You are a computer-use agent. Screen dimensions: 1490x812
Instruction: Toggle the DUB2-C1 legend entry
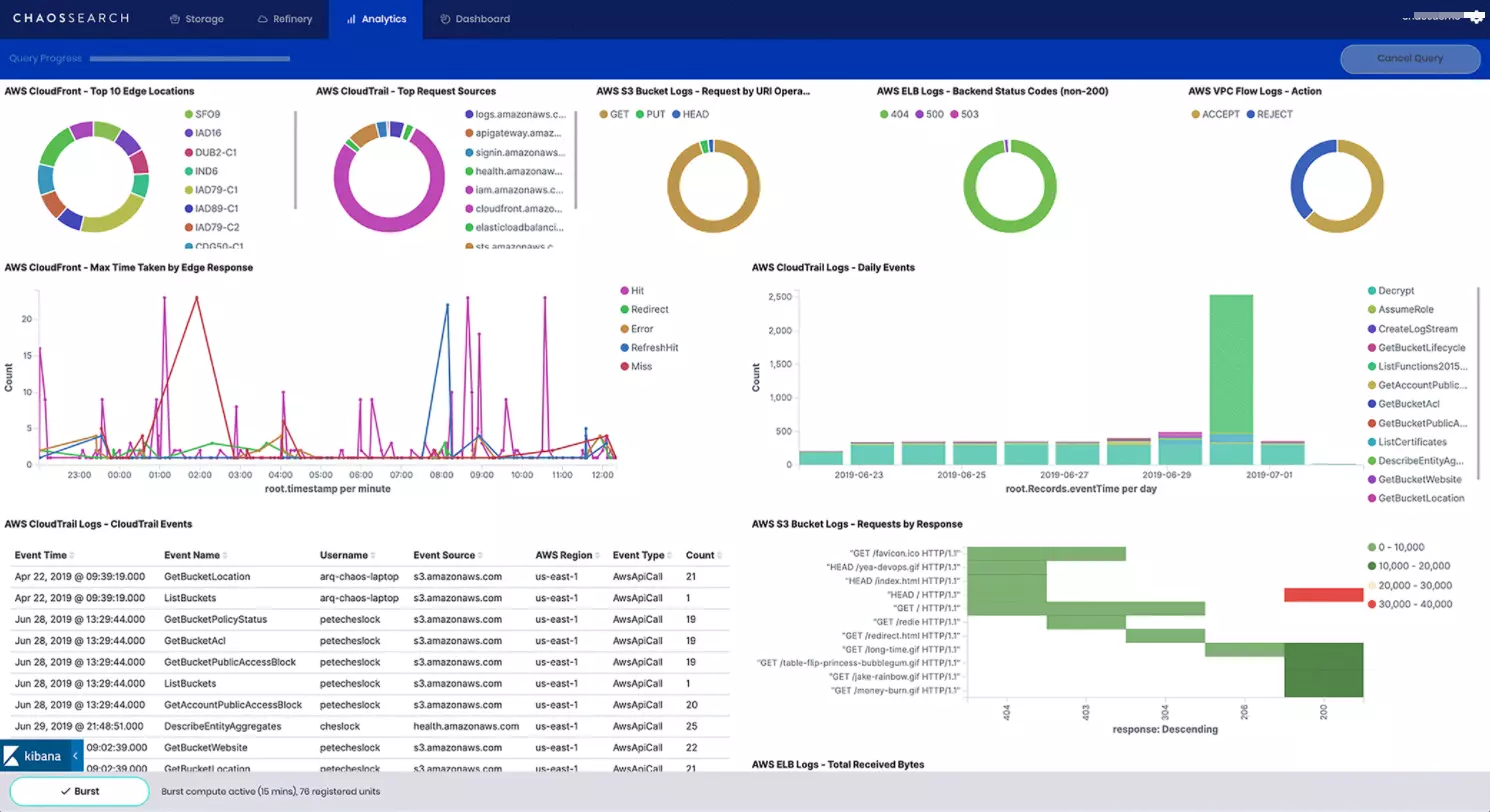click(x=209, y=152)
